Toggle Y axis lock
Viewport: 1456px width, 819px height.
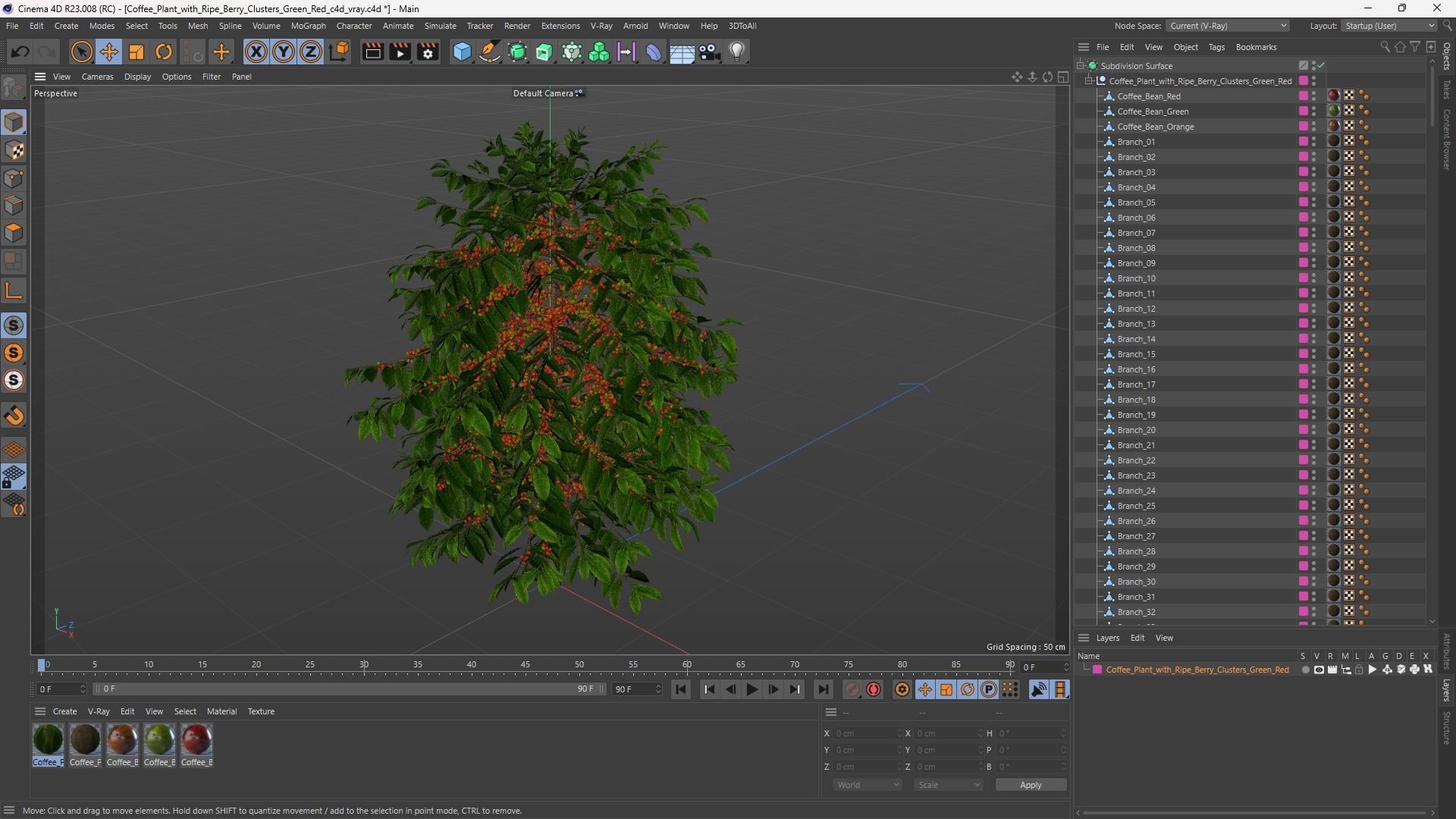pyautogui.click(x=284, y=52)
